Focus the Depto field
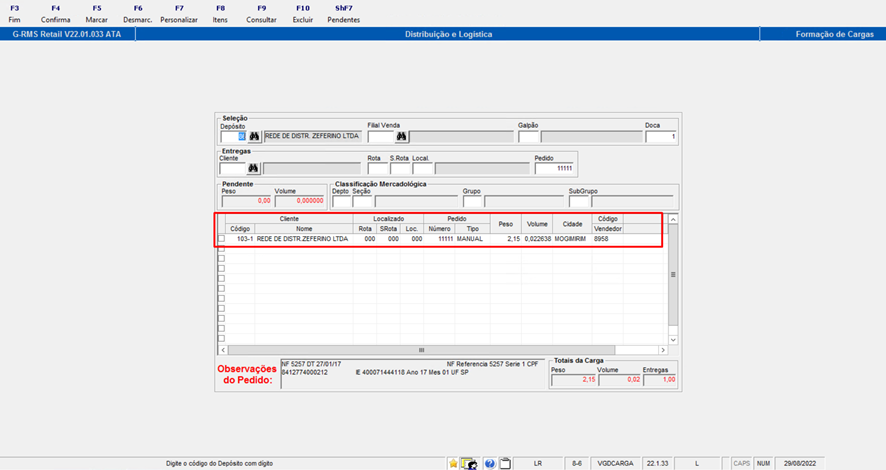This screenshot has width=886, height=470. [x=342, y=201]
